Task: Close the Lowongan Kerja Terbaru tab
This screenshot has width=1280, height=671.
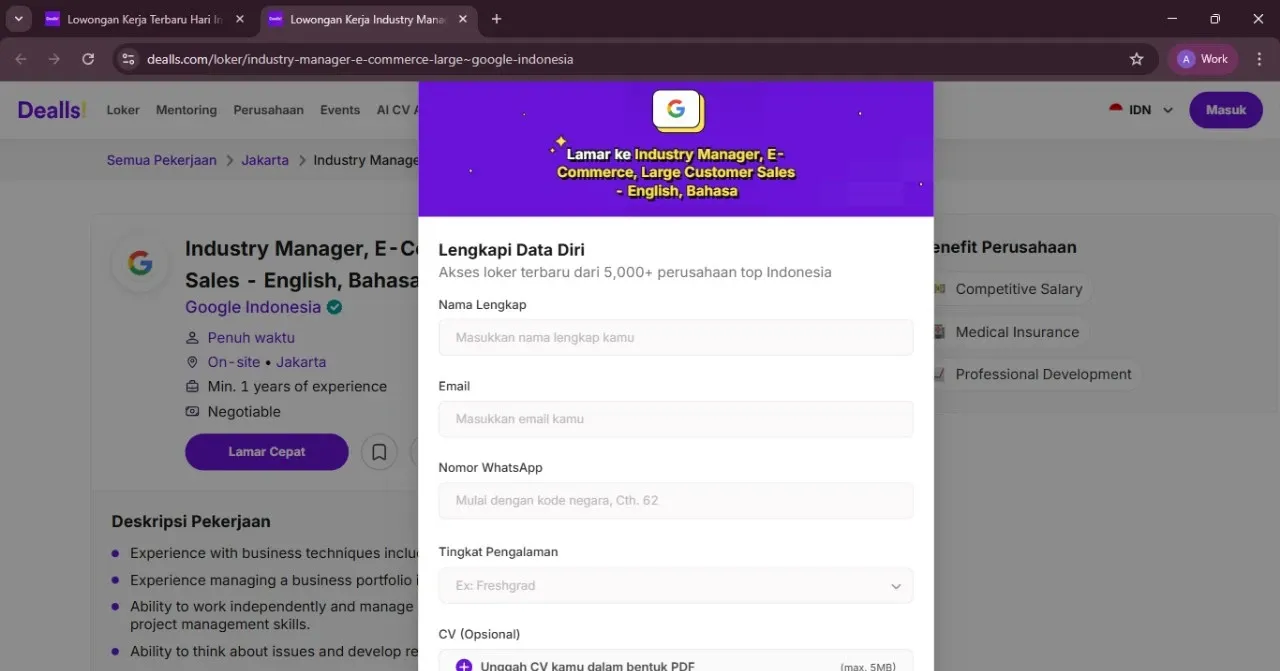Action: coord(239,19)
